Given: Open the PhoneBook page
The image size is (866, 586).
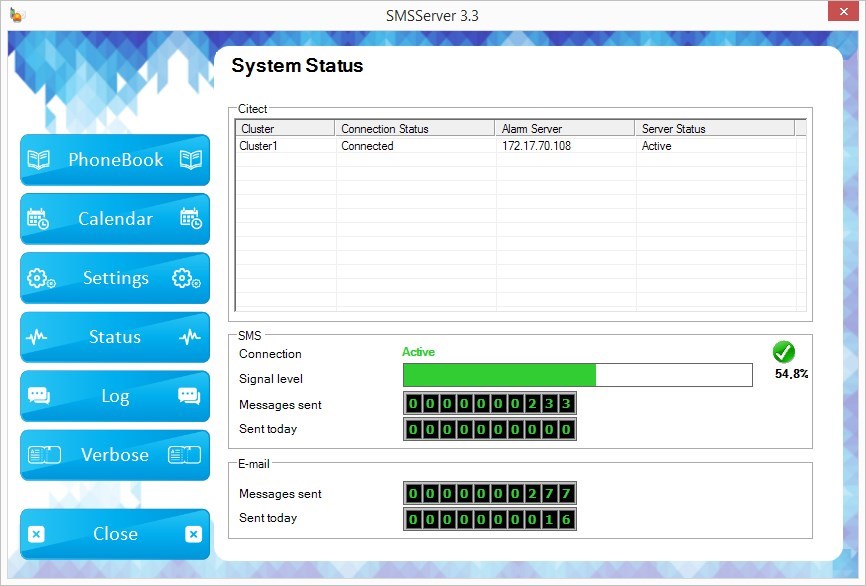Looking at the screenshot, I should click(115, 160).
